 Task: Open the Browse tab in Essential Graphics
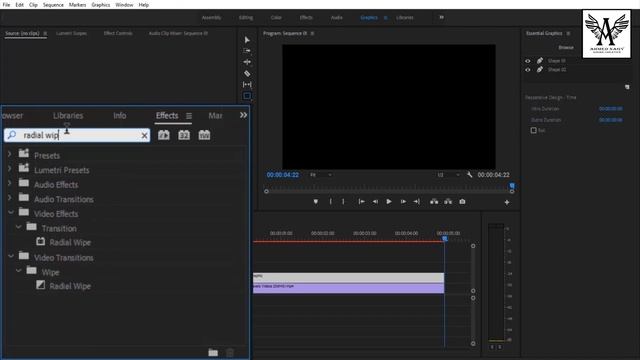(x=566, y=47)
